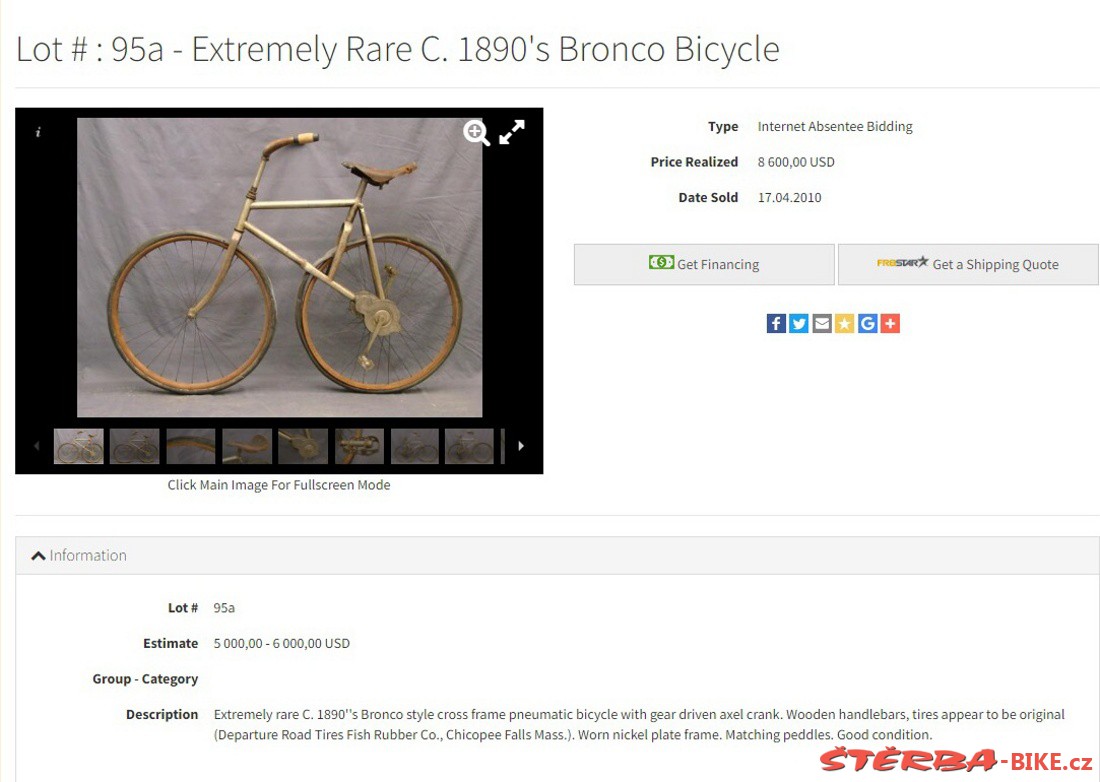Select the gear crank close-up thumbnail
Screen dimensions: 1100x782
point(303,446)
